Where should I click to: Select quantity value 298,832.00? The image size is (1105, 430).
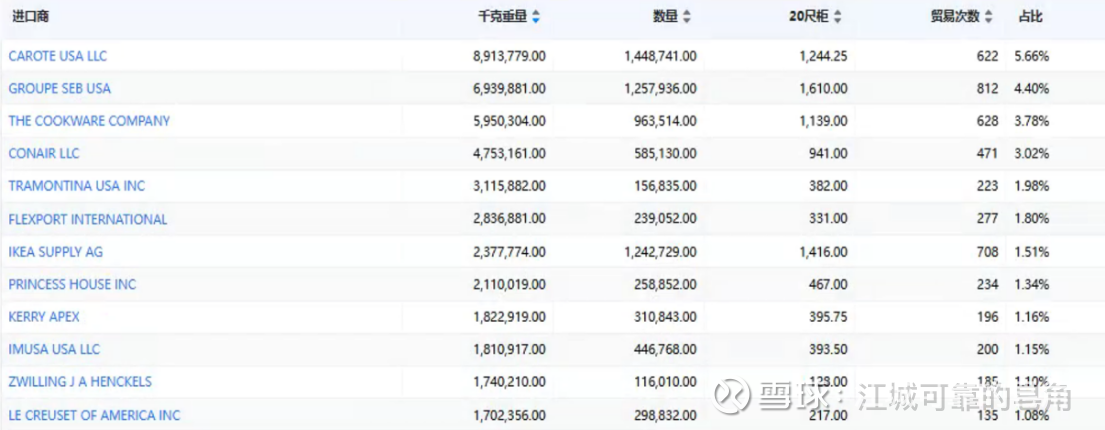point(666,415)
